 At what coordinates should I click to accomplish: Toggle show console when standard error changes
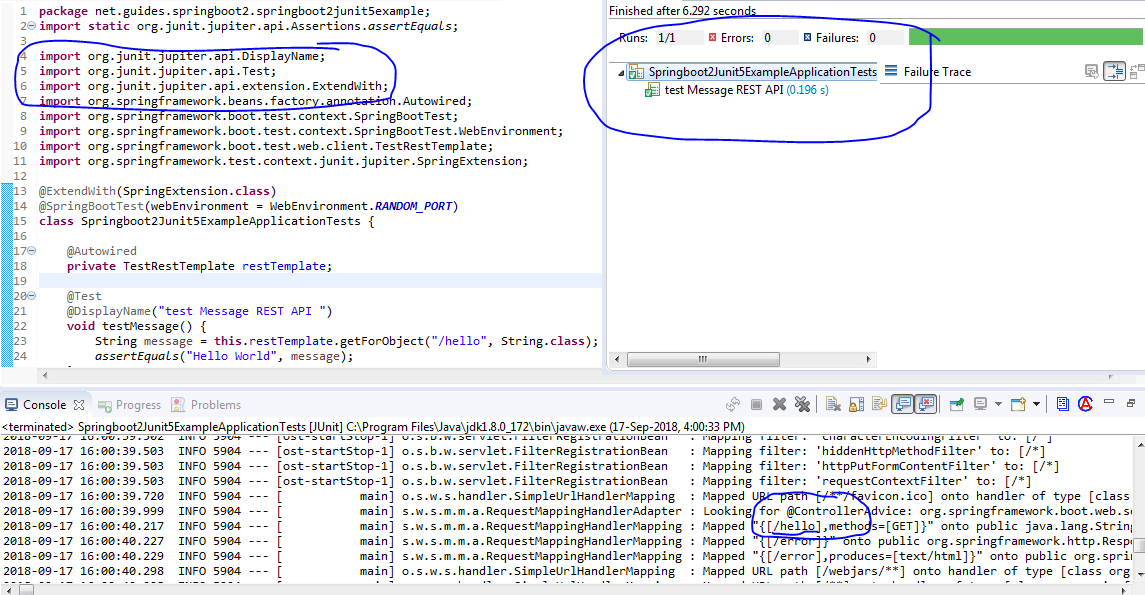(x=930, y=404)
